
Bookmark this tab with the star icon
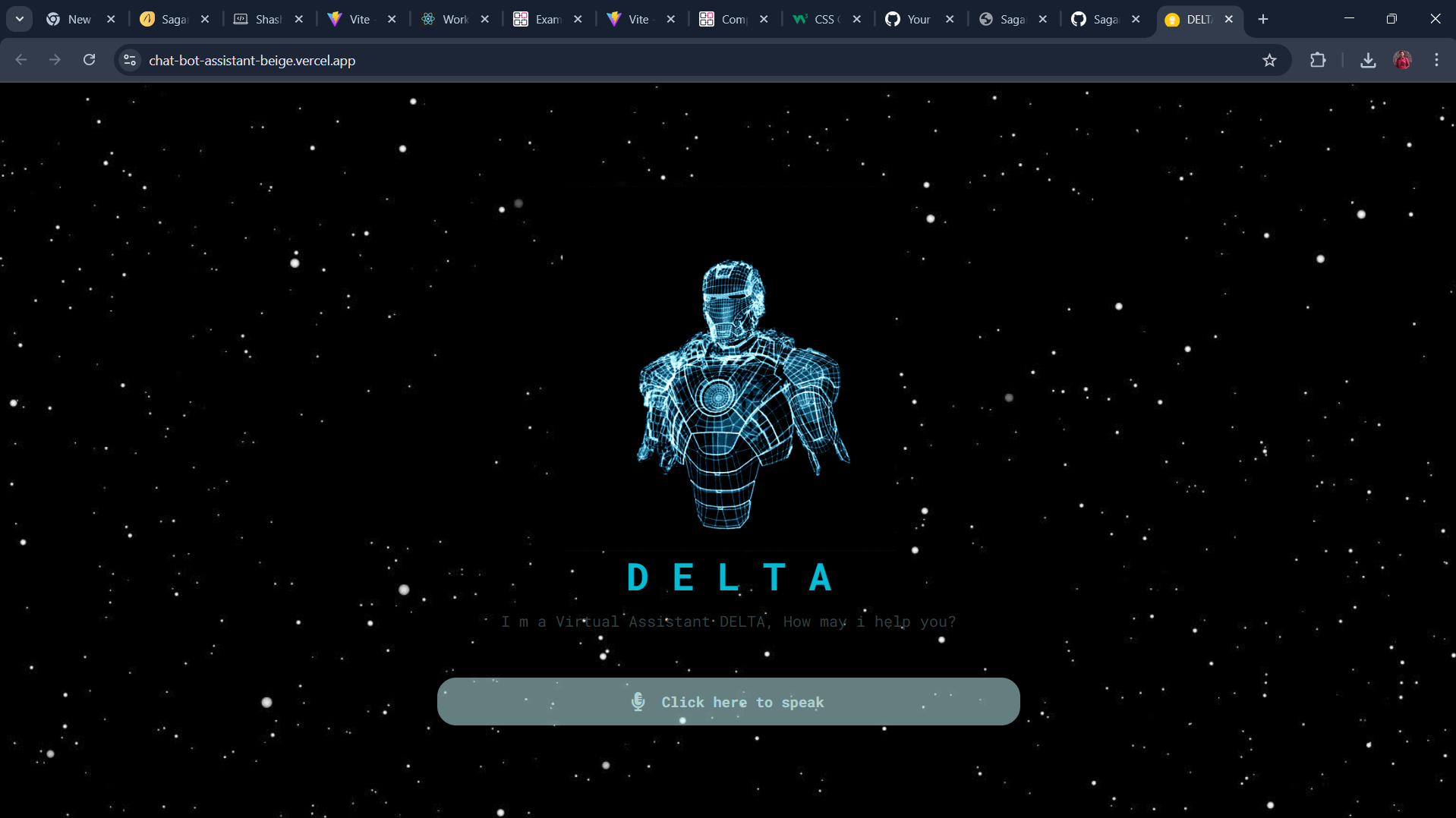click(x=1269, y=60)
